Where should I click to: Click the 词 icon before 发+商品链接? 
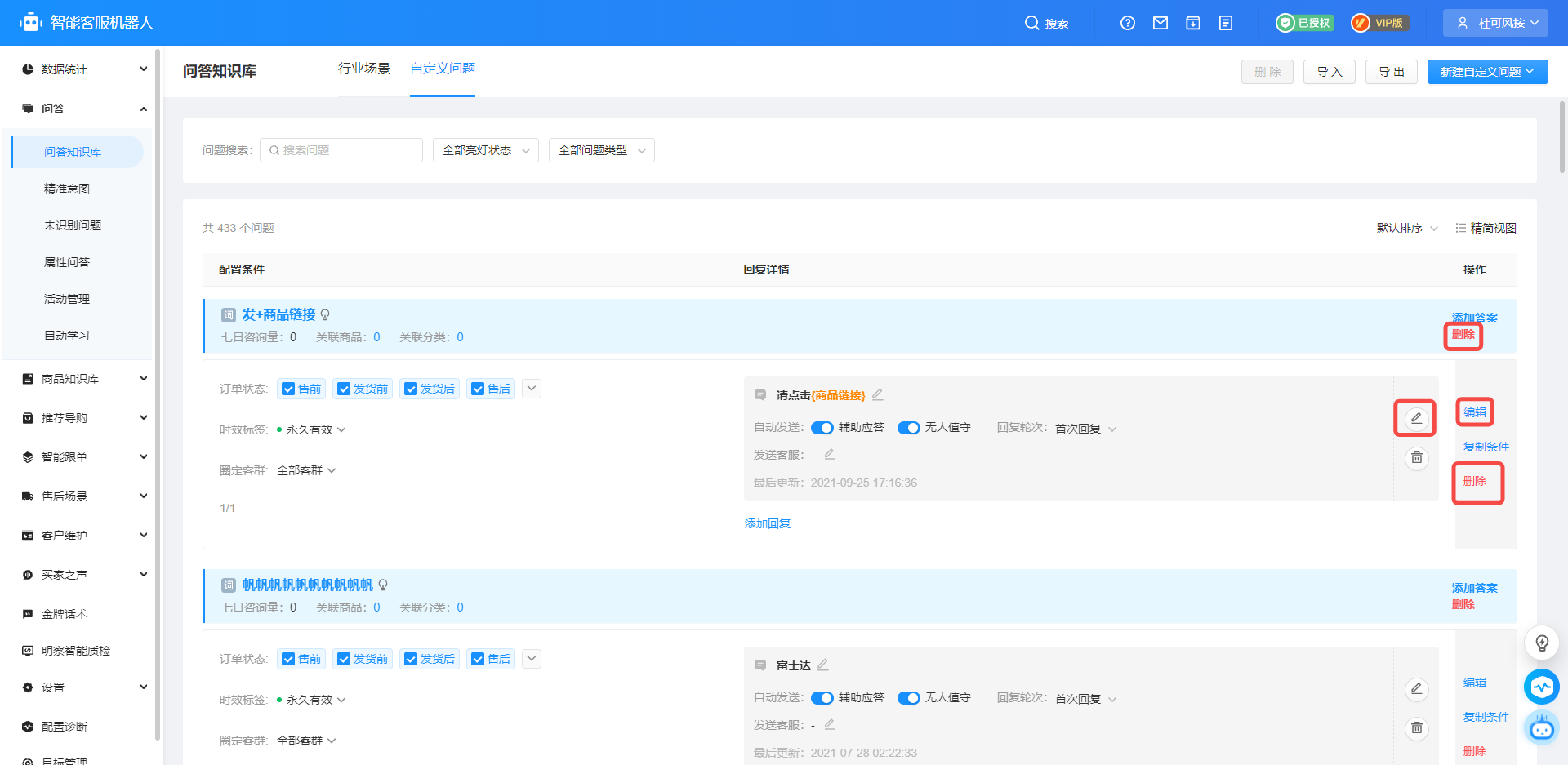tap(229, 315)
